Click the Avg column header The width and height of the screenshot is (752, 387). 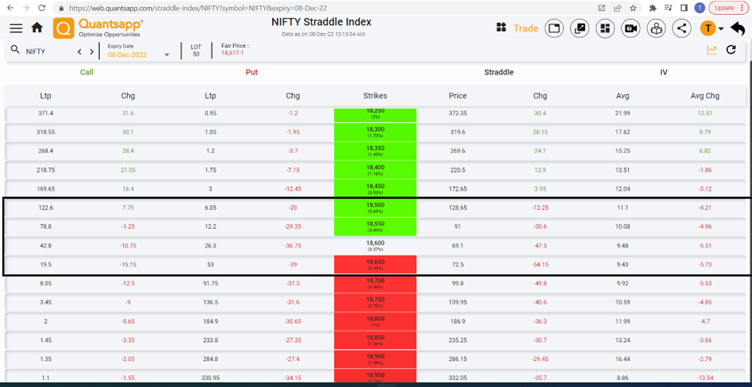623,96
